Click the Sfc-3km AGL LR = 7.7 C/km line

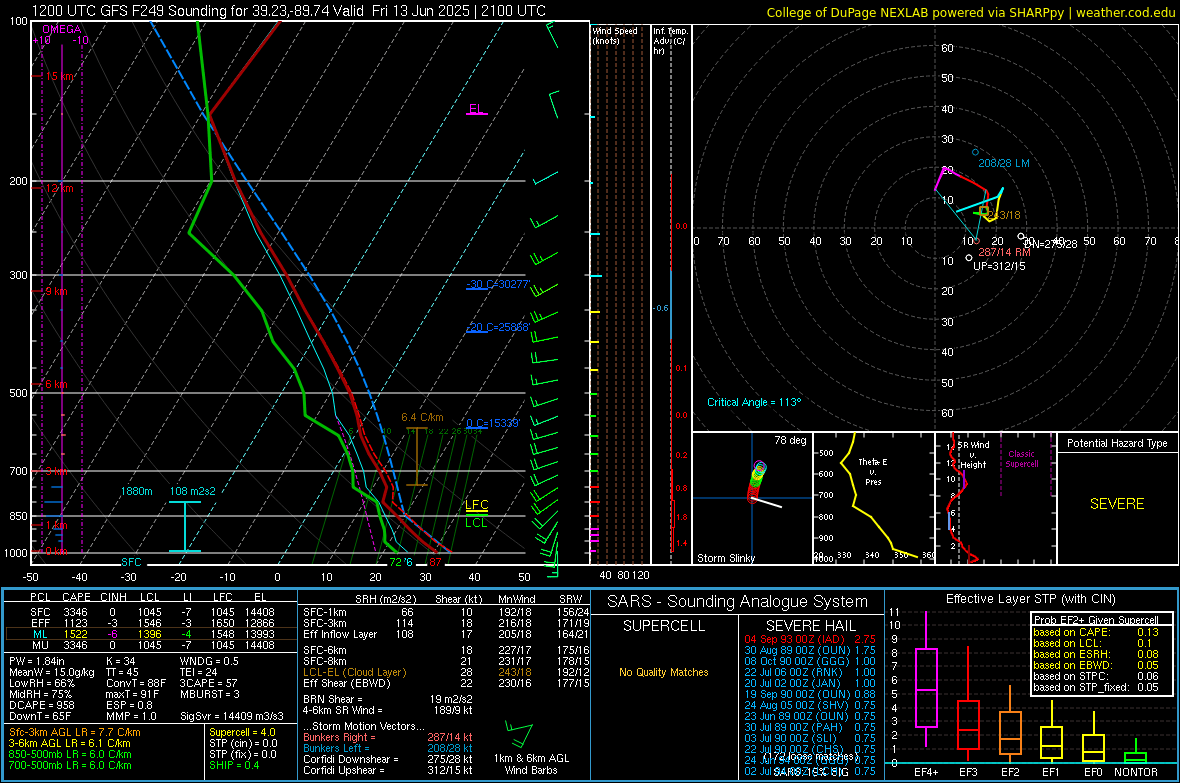(x=75, y=732)
